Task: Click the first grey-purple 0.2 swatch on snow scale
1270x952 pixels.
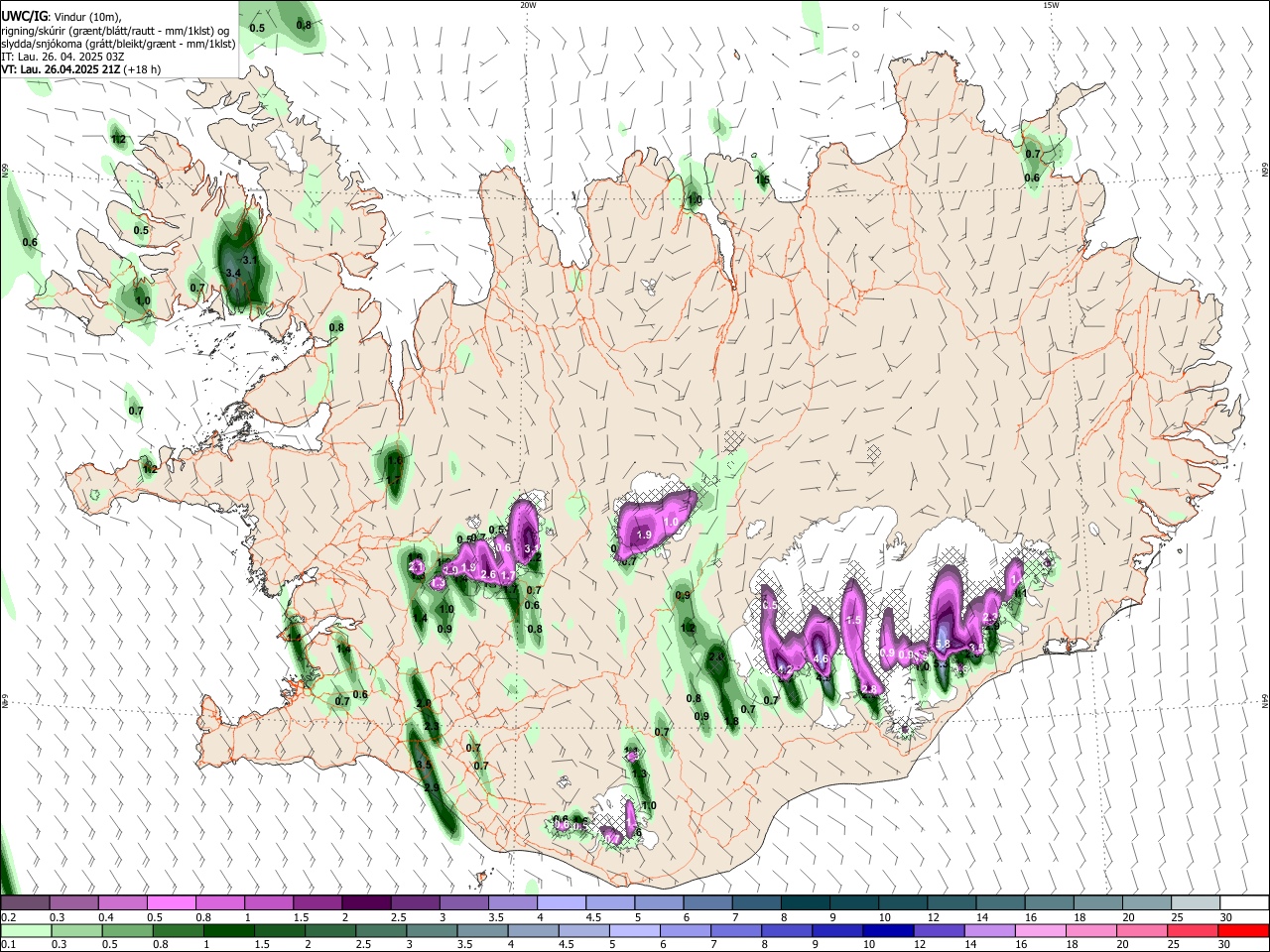Action: (x=25, y=903)
